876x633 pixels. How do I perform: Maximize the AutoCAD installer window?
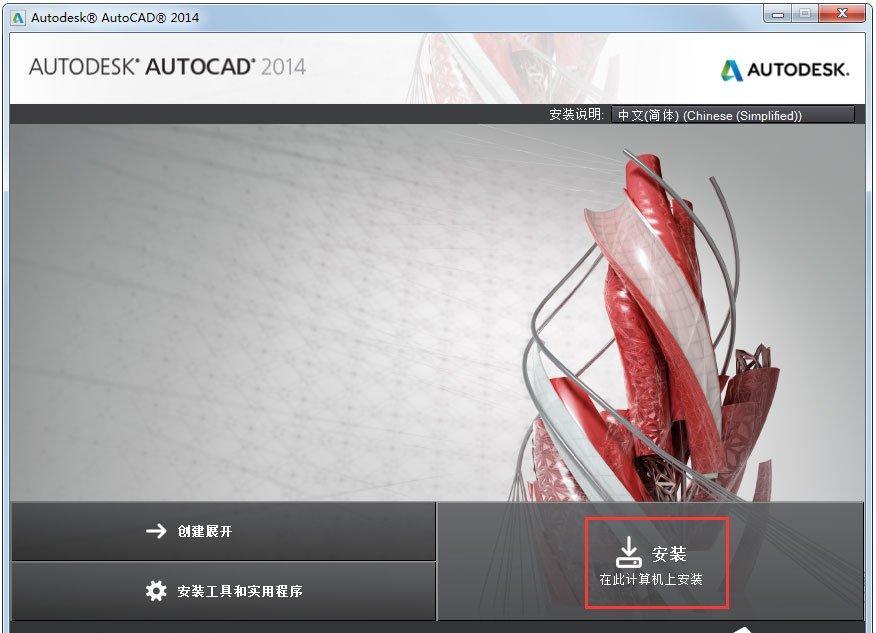(807, 14)
